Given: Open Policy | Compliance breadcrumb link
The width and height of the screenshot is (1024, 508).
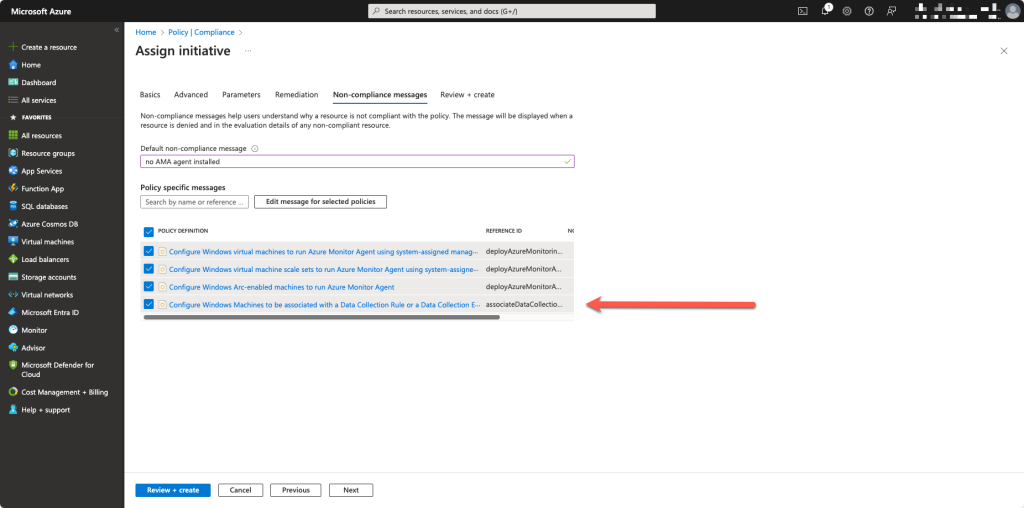Looking at the screenshot, I should pyautogui.click(x=201, y=32).
